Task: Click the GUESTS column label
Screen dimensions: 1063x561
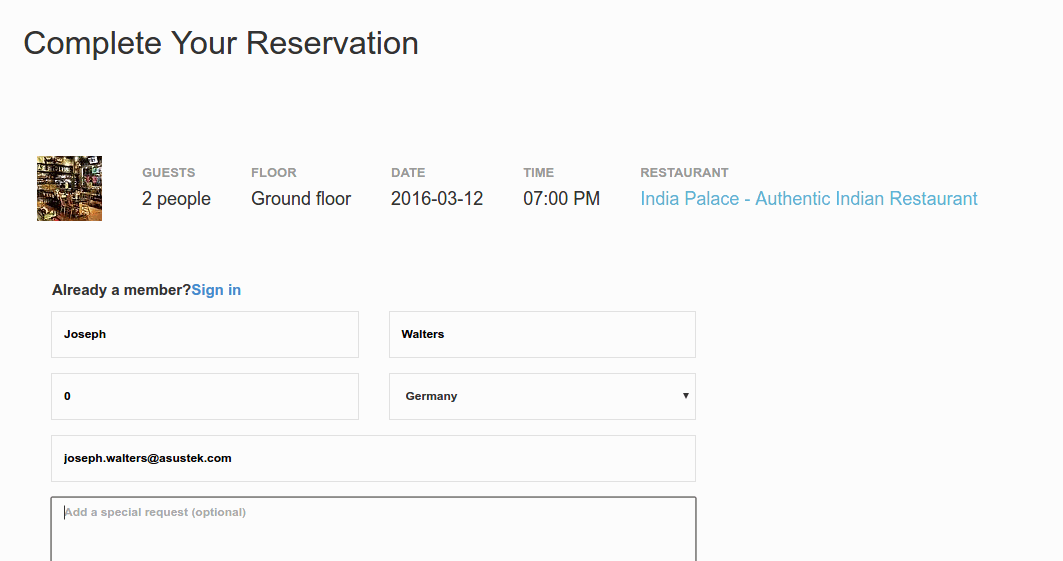Action: click(x=169, y=173)
